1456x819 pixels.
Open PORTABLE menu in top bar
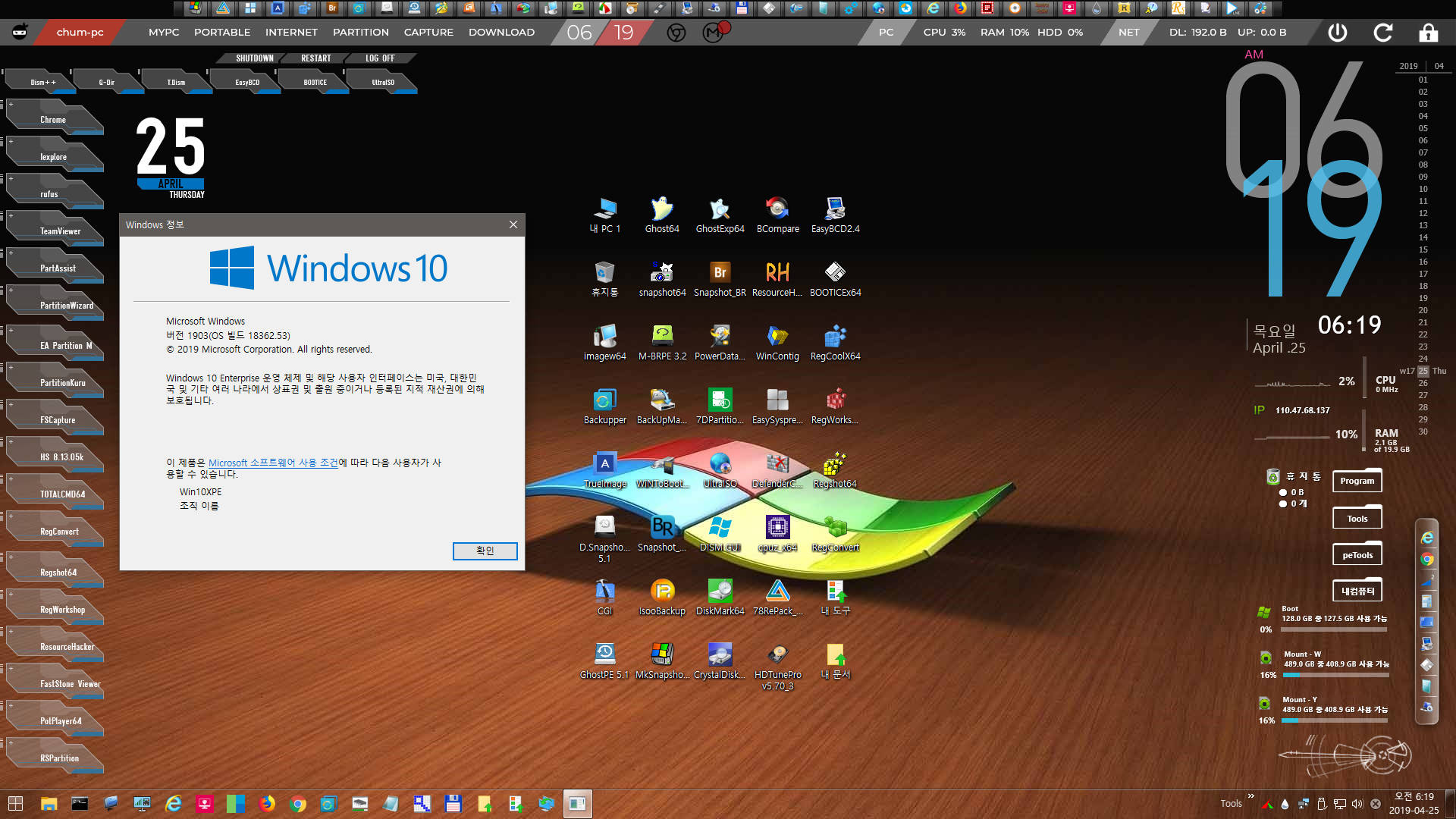tap(222, 33)
